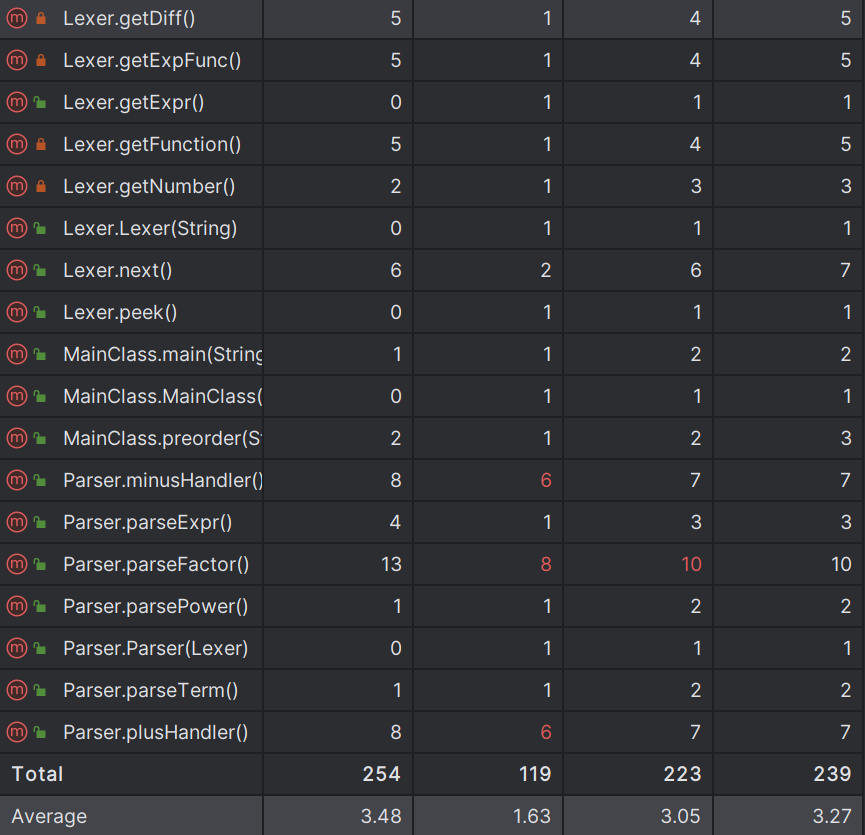Image resolution: width=865 pixels, height=835 pixels.
Task: Click public visibility icon of MainClass.preorder
Action: pyautogui.click(x=40, y=438)
